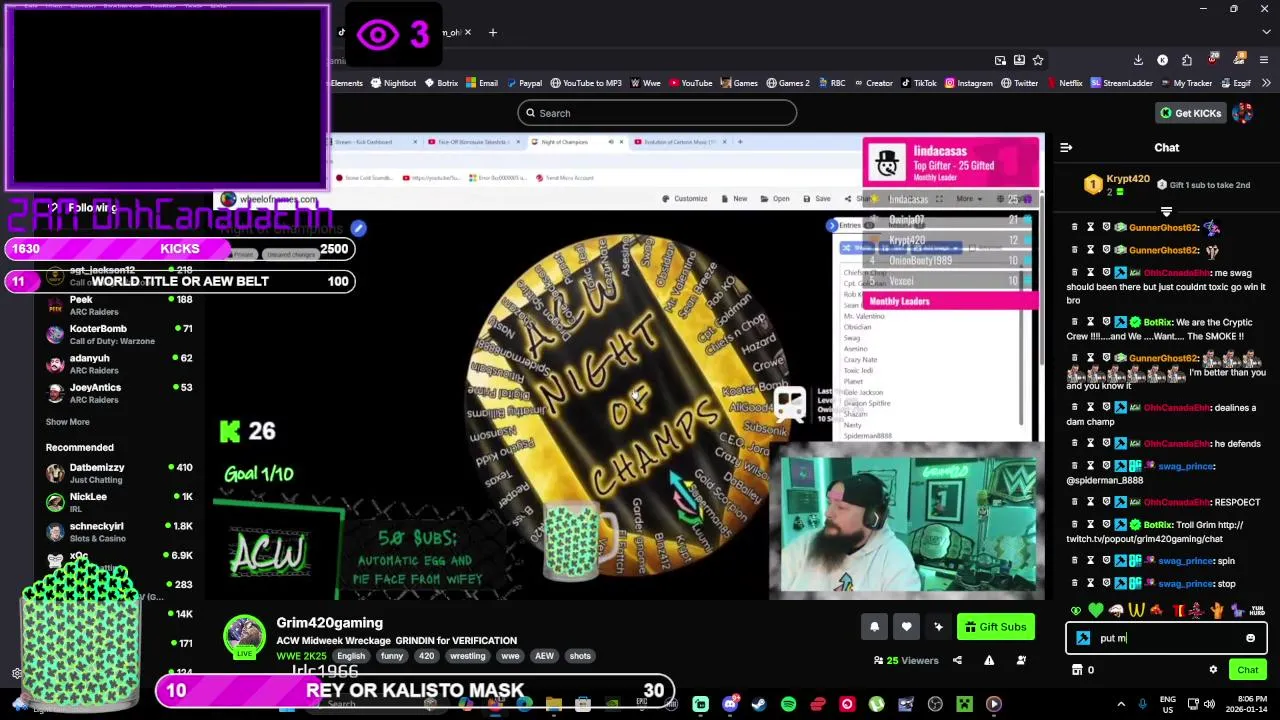The width and height of the screenshot is (1280, 720).
Task: Select the green heart emote
Action: coord(1096,610)
